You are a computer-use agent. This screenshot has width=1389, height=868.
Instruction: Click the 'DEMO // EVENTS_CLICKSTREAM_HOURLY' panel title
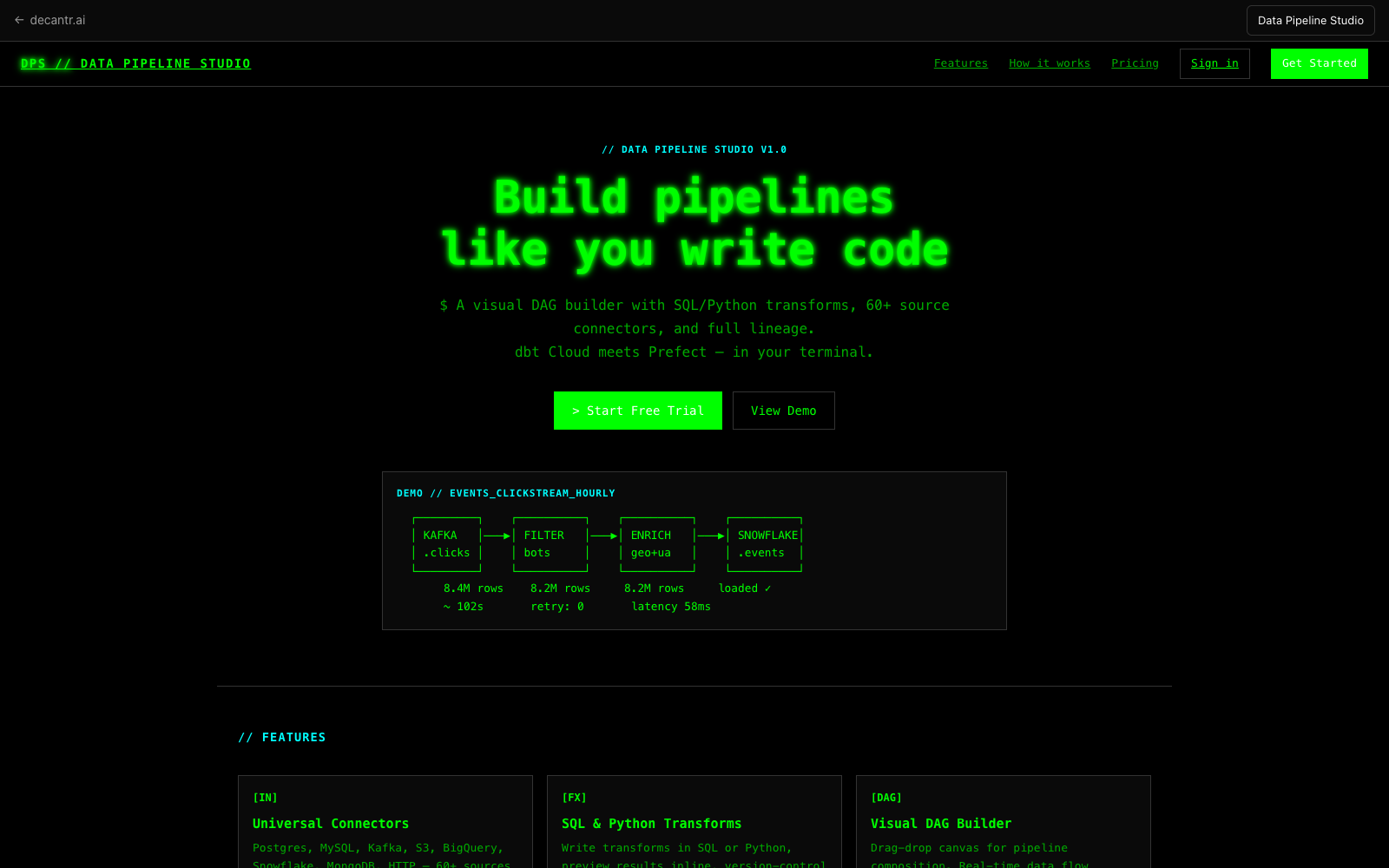505,493
